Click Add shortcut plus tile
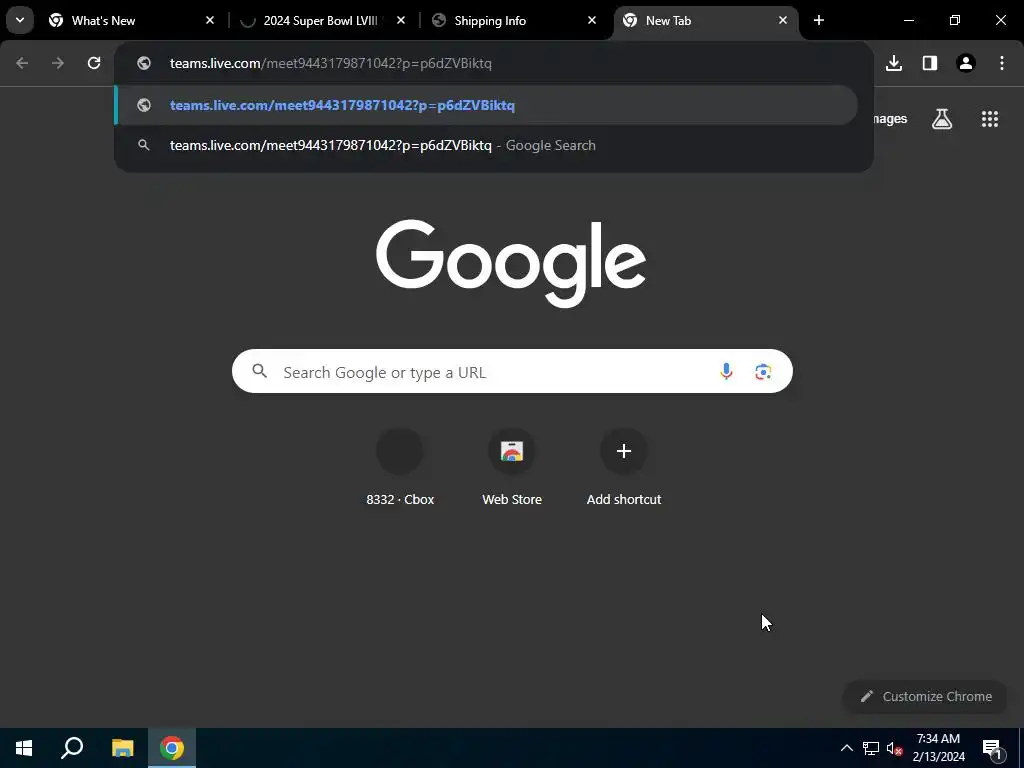Image resolution: width=1024 pixels, height=768 pixels. pos(624,468)
